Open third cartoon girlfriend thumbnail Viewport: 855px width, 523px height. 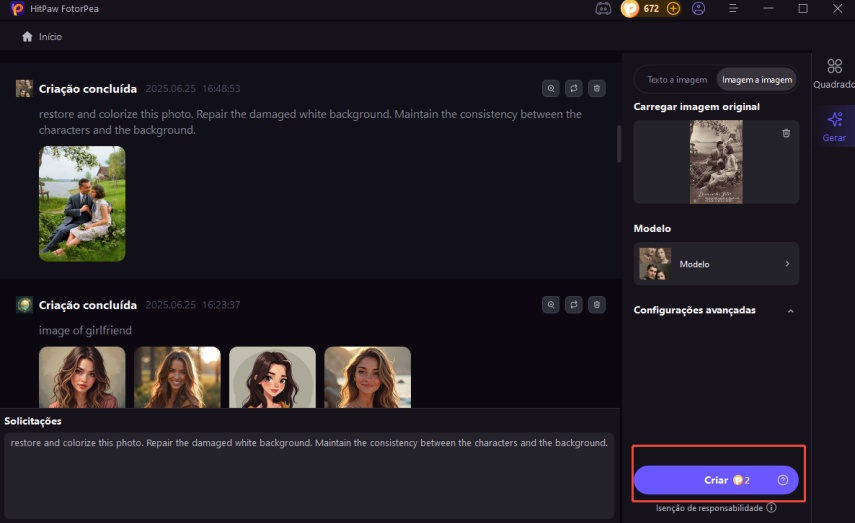point(272,377)
